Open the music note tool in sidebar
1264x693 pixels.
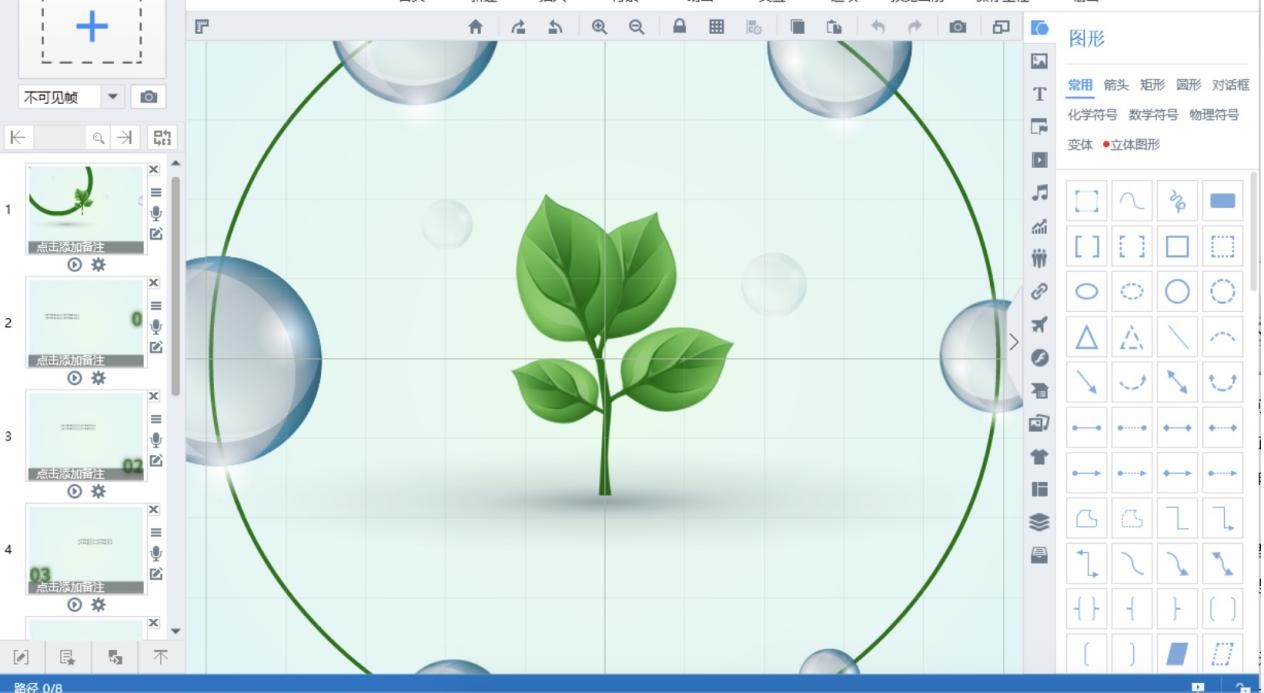[1040, 193]
